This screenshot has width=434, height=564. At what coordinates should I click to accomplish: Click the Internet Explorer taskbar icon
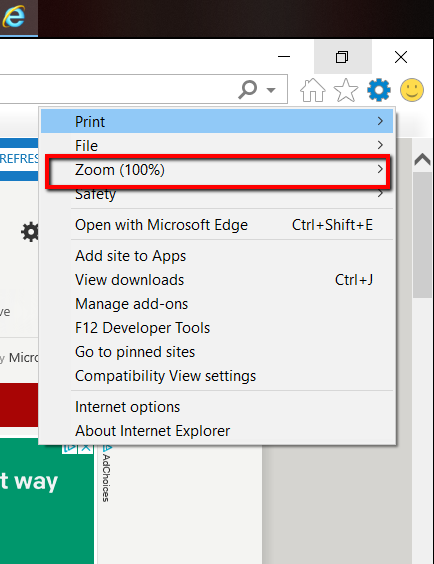point(14,17)
